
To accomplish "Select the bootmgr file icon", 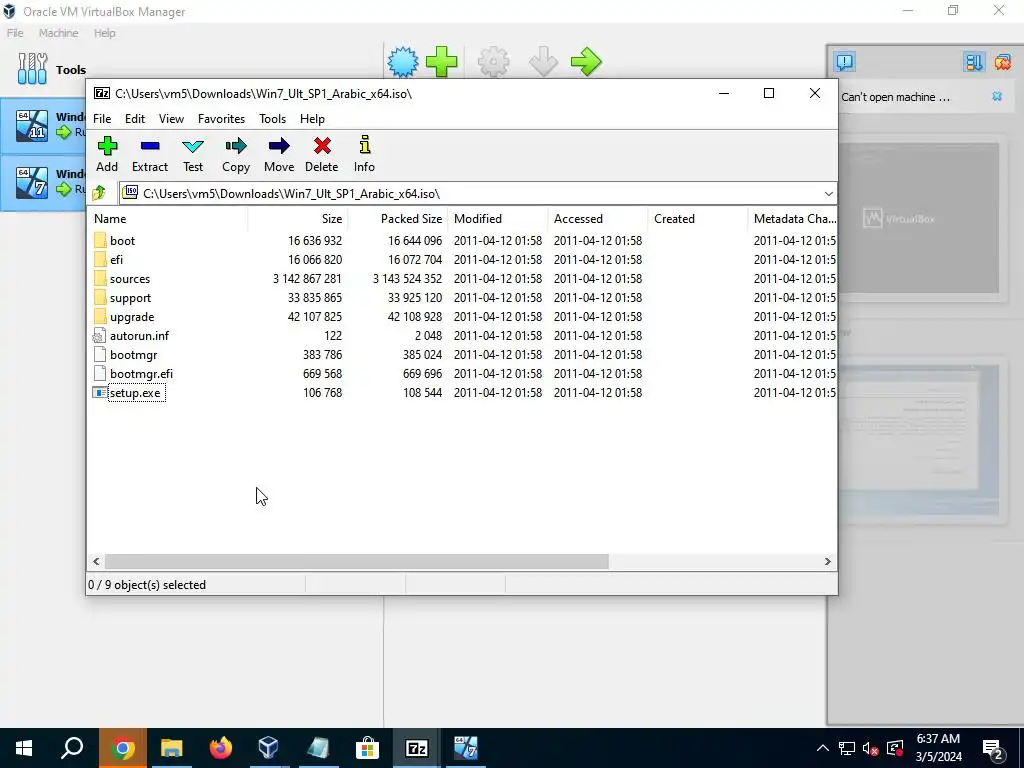I will pos(99,355).
